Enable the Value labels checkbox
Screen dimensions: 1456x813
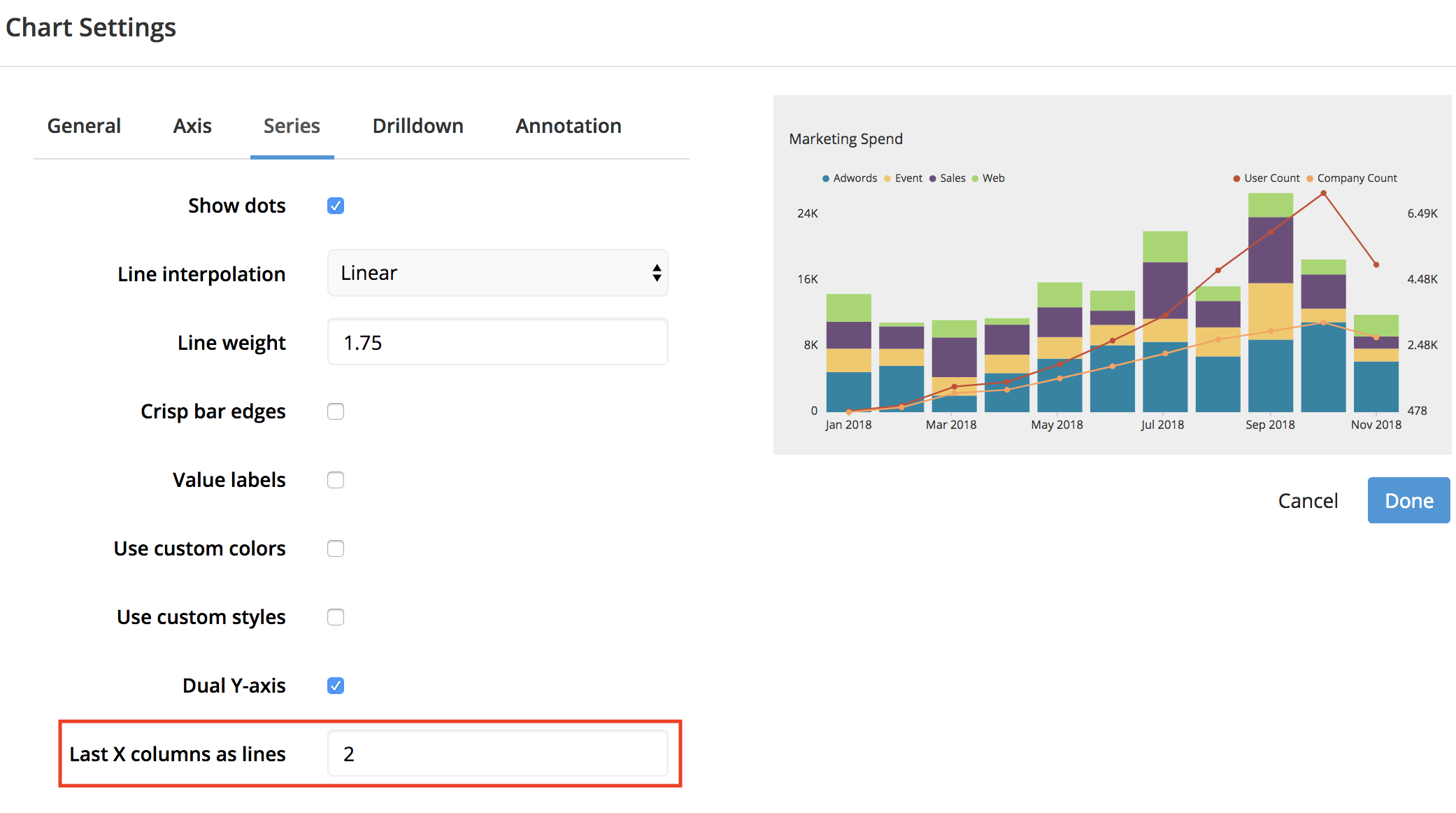pos(335,479)
